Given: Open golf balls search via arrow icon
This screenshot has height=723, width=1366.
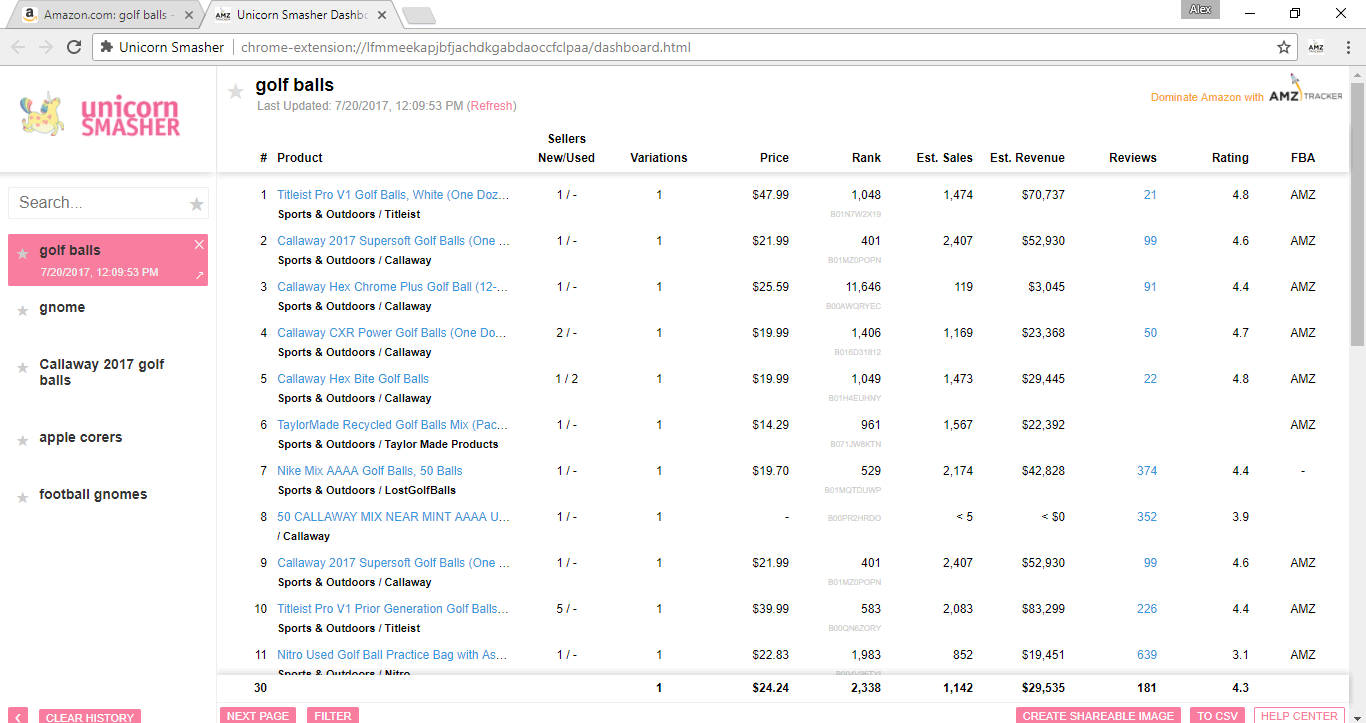Looking at the screenshot, I should click(x=199, y=275).
